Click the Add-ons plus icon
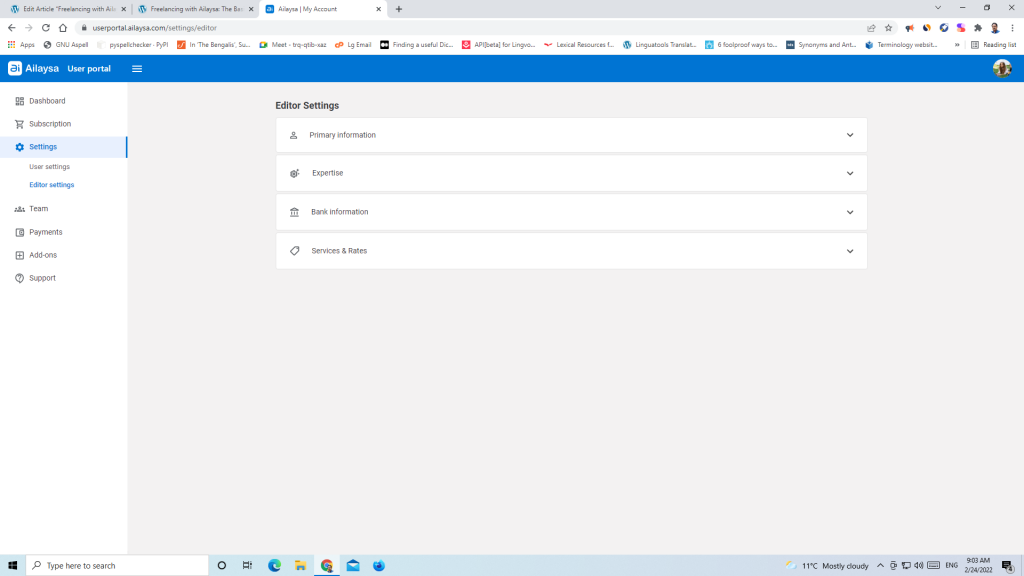The image size is (1024, 576). click(x=19, y=255)
